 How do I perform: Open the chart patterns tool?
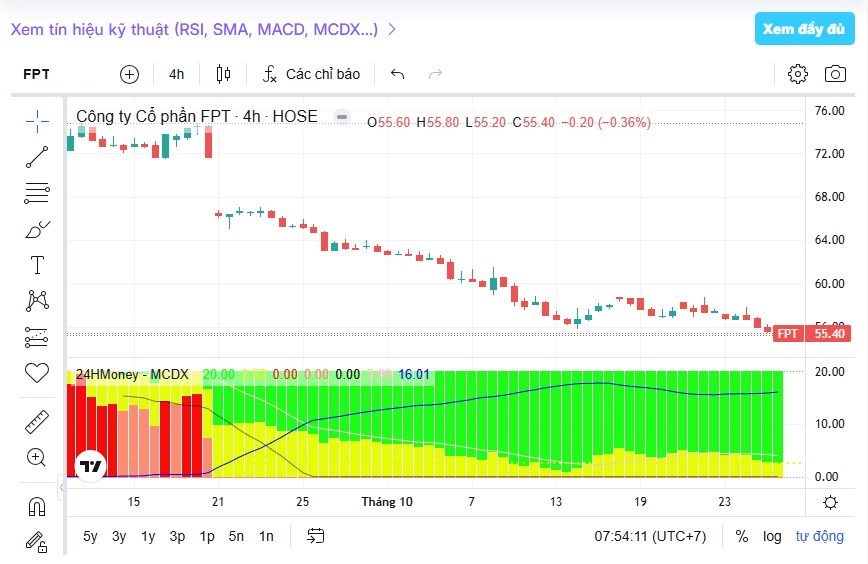37,301
